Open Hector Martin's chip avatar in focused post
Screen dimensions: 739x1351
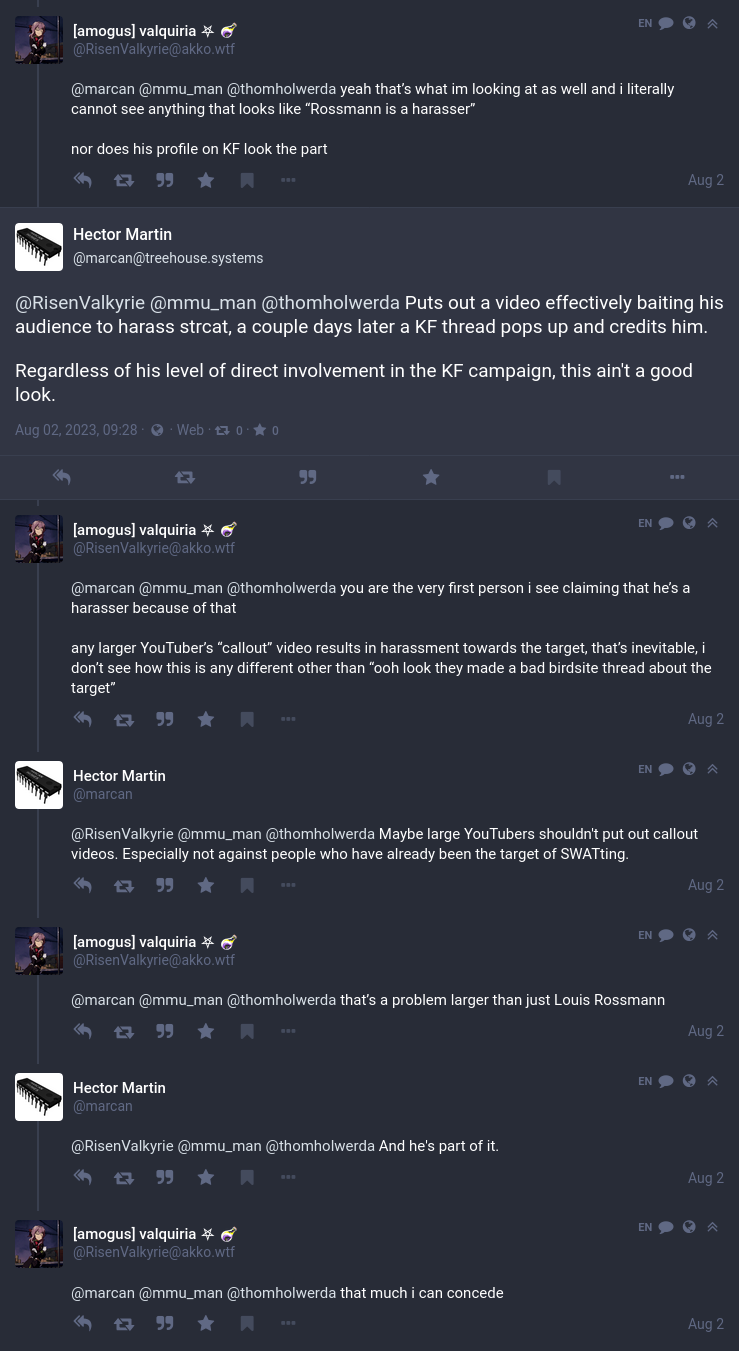[x=39, y=247]
